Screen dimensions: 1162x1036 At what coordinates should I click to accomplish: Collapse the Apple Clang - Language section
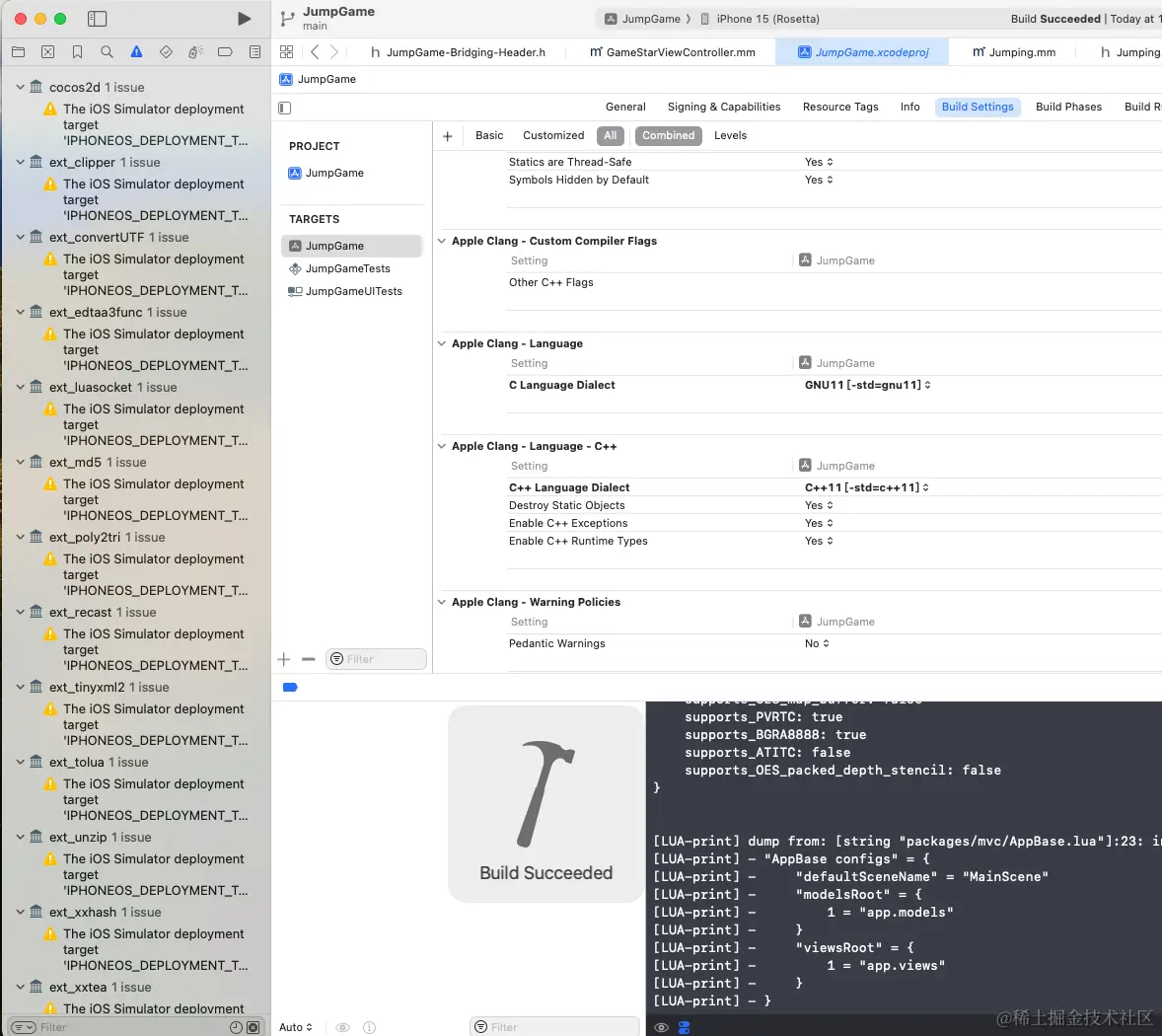pos(442,343)
